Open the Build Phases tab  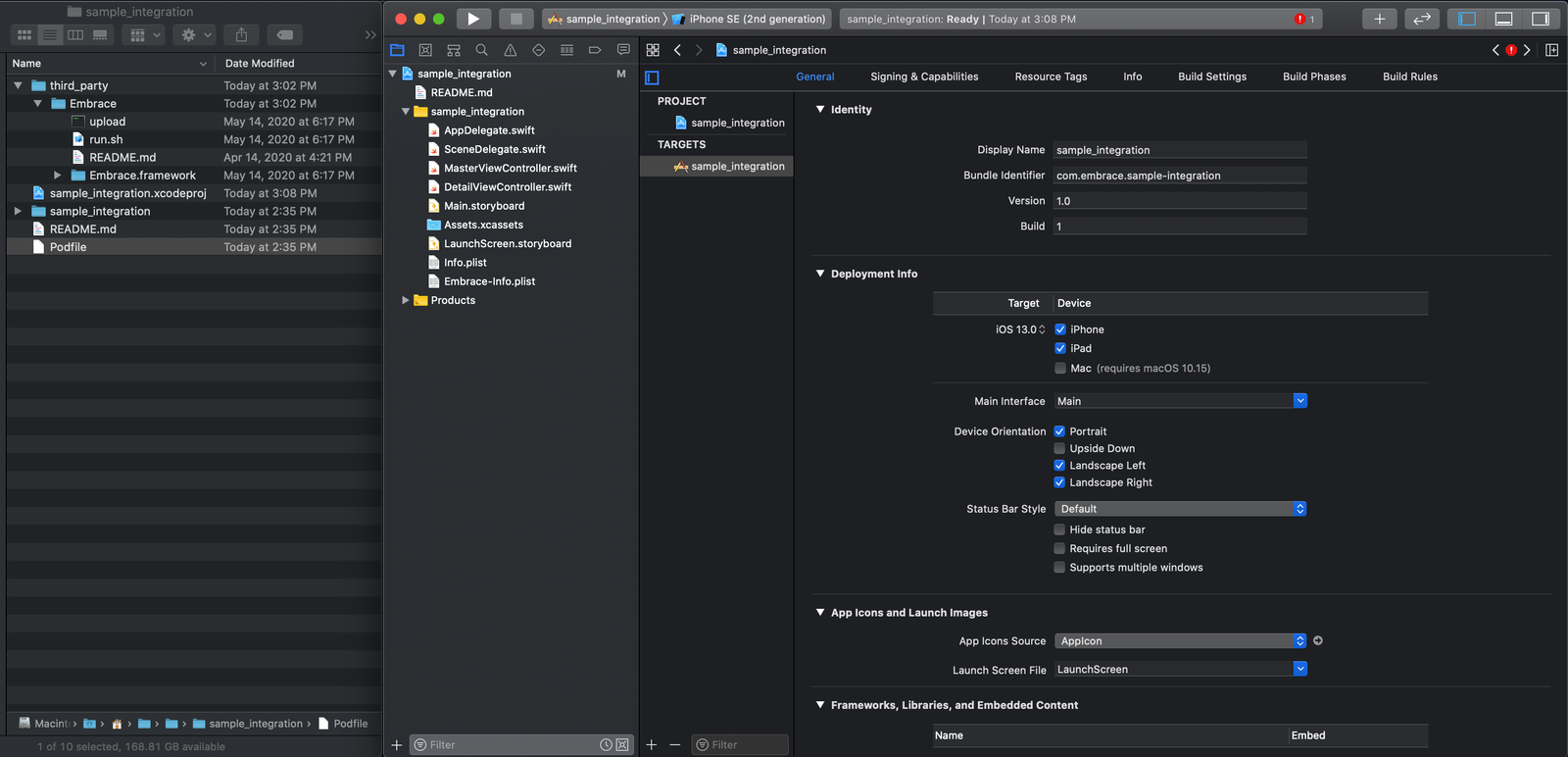[x=1314, y=76]
